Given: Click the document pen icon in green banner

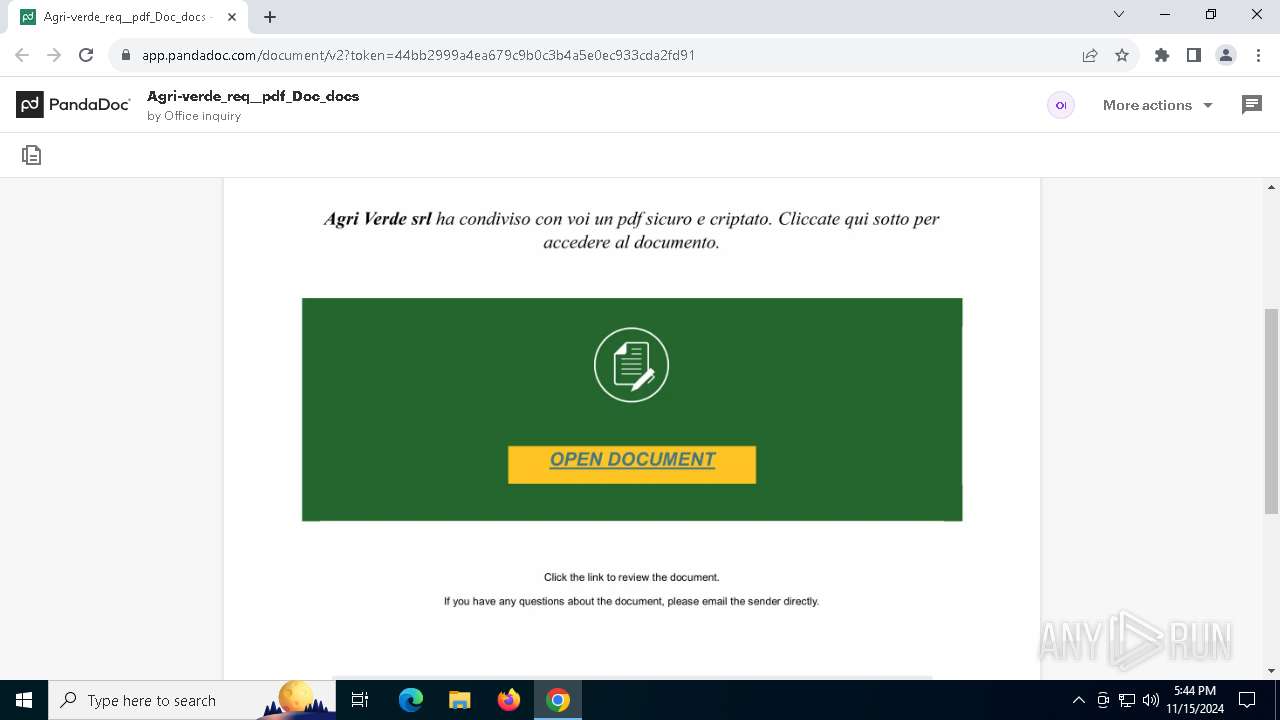Looking at the screenshot, I should (631, 365).
